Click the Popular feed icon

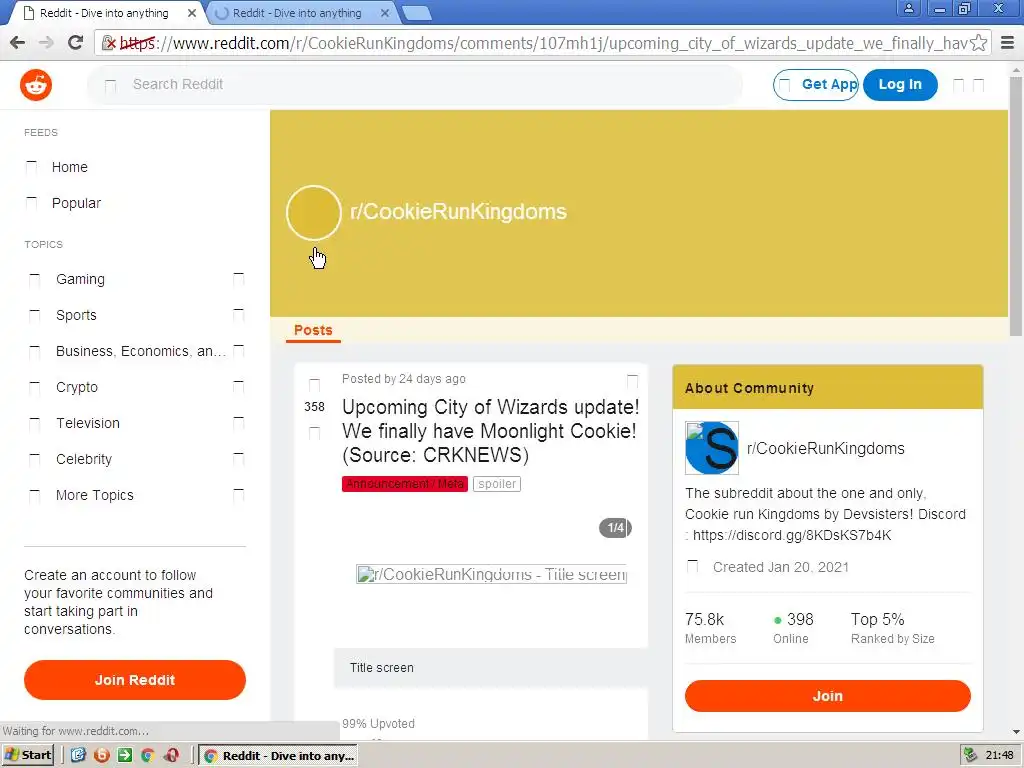(31, 203)
